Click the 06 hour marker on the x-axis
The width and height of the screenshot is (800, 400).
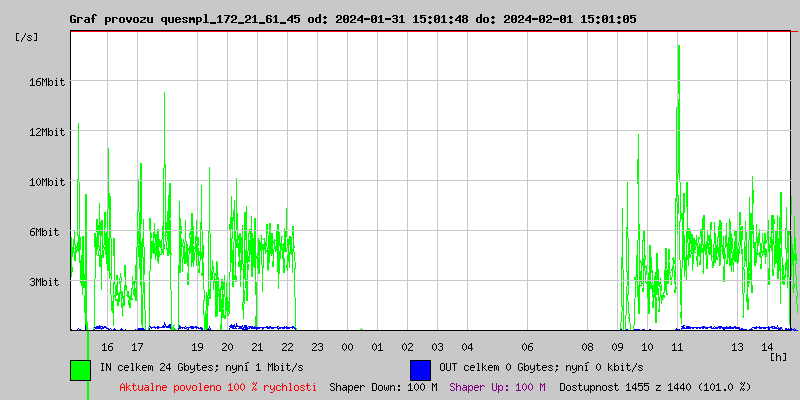(x=527, y=347)
